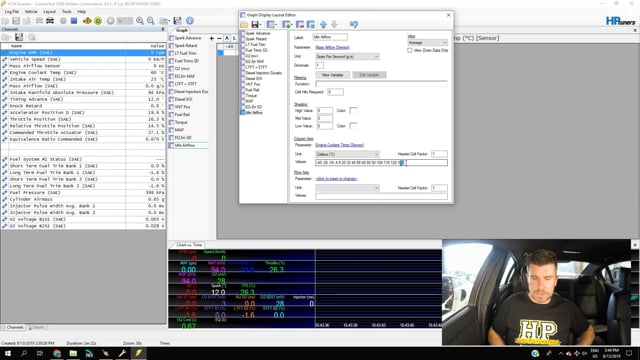Click the Function filtering input field
This screenshot has width=640, height=360.
click(381, 84)
